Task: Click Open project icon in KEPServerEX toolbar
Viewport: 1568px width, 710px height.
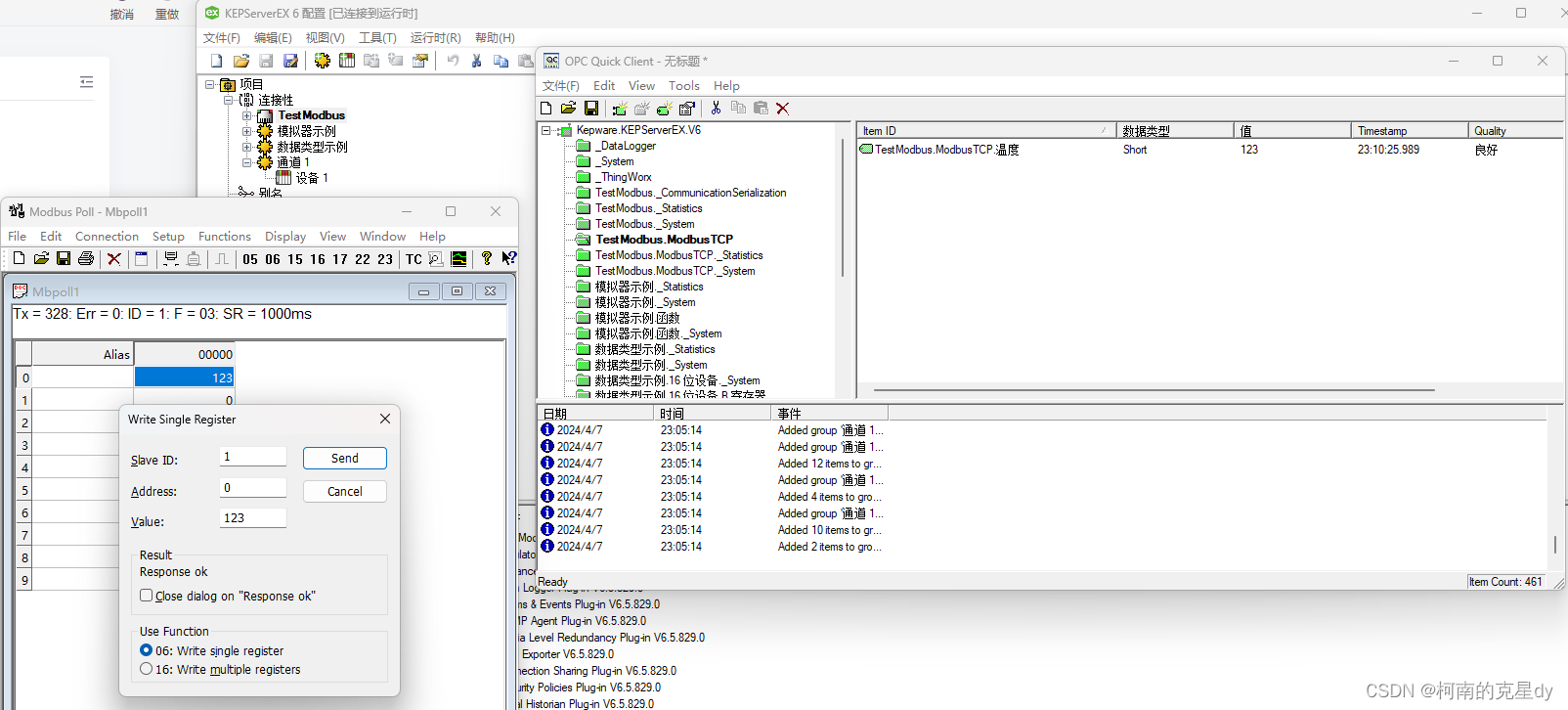Action: pos(241,61)
